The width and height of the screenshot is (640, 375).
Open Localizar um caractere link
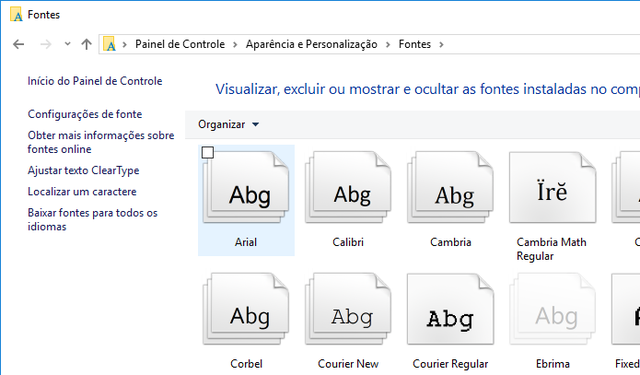pos(82,192)
